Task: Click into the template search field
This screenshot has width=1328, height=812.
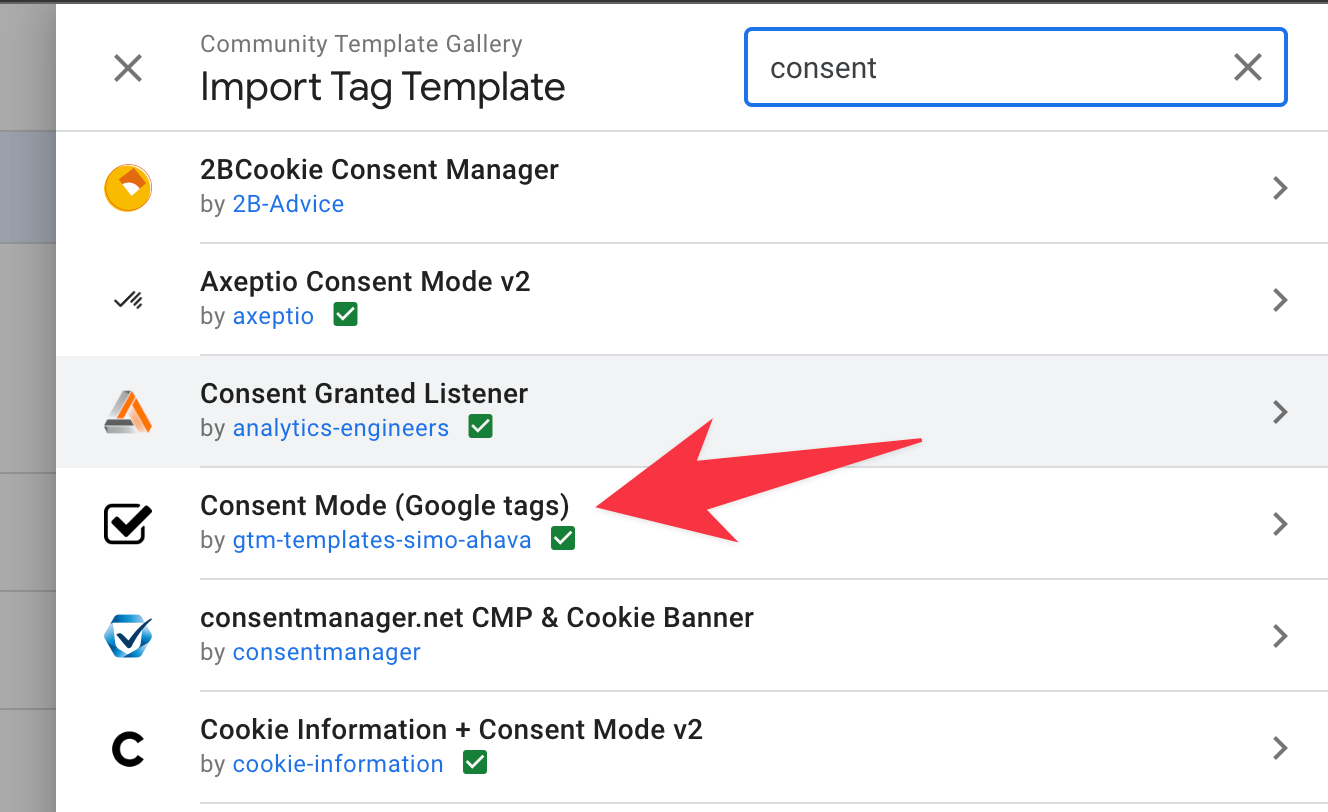Action: tap(1015, 67)
